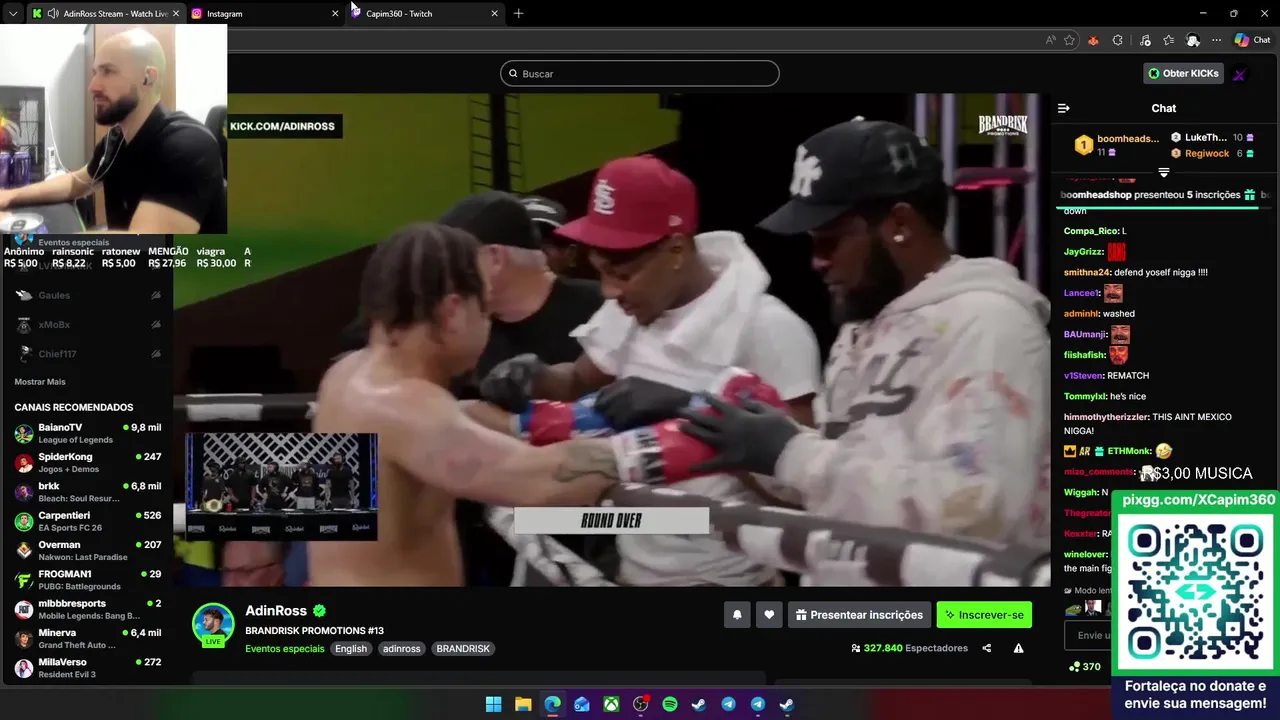Open Outlook mail icon in taskbar

click(x=582, y=704)
